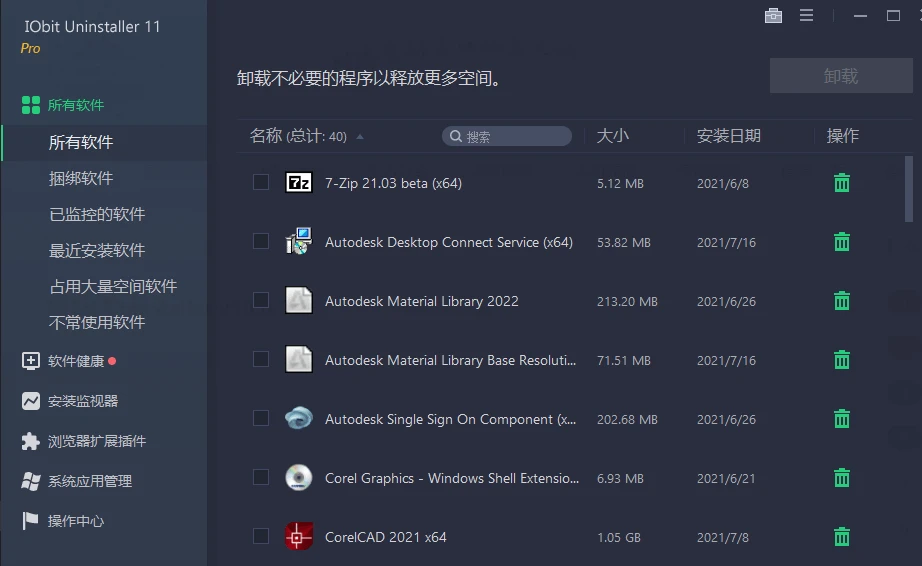The height and width of the screenshot is (566, 922).
Task: Show 最近安装软件 list
Action: tap(97, 250)
